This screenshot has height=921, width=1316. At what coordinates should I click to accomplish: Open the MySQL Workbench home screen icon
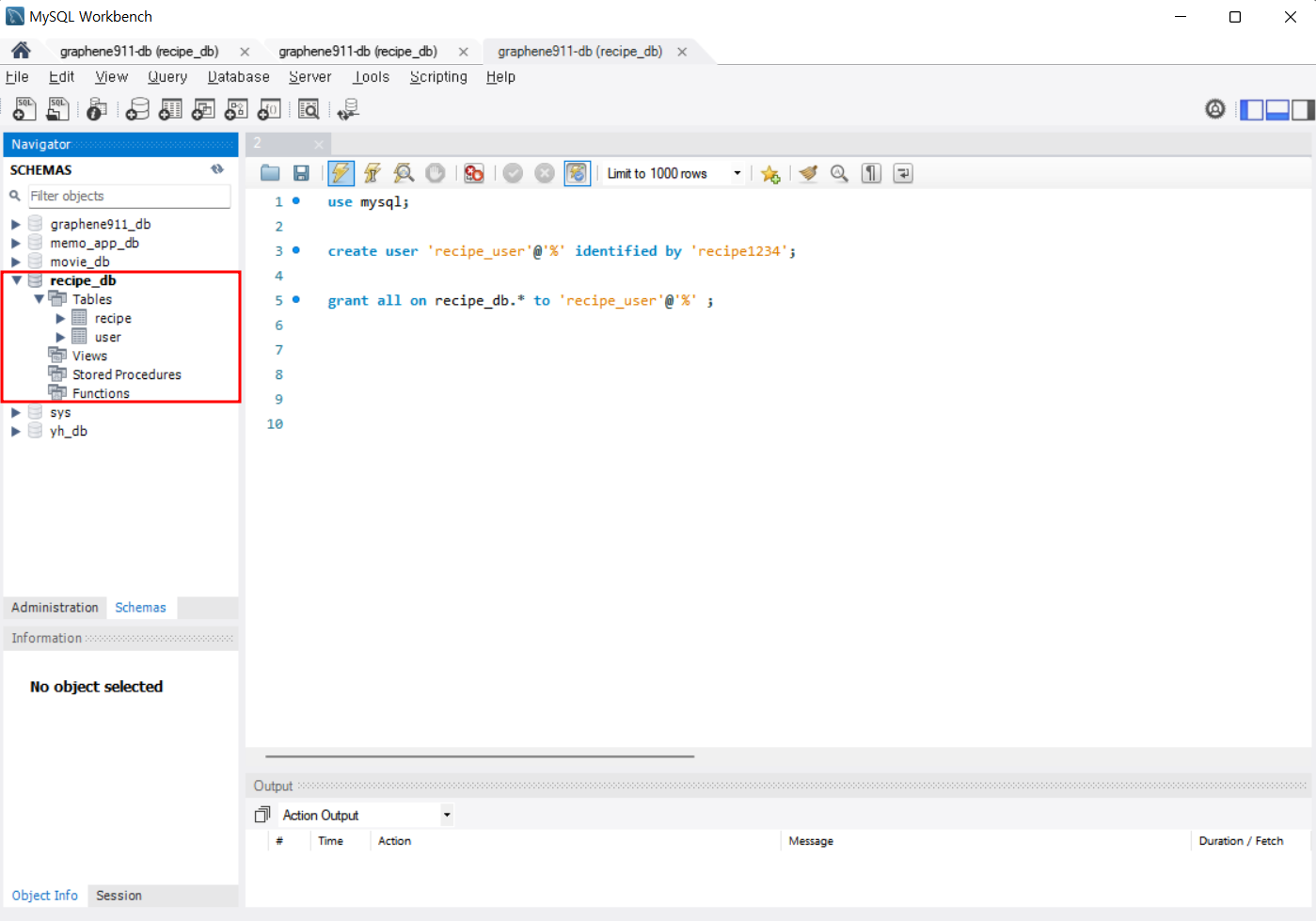(x=21, y=50)
